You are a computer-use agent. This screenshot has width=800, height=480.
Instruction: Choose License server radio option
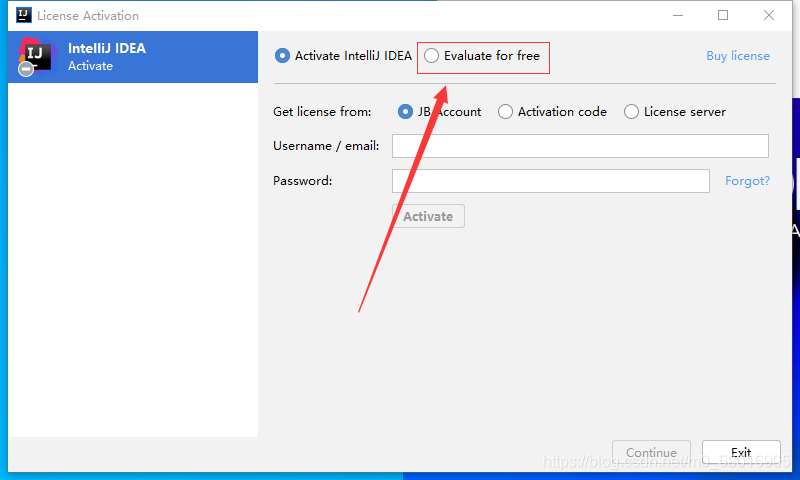[x=631, y=112]
